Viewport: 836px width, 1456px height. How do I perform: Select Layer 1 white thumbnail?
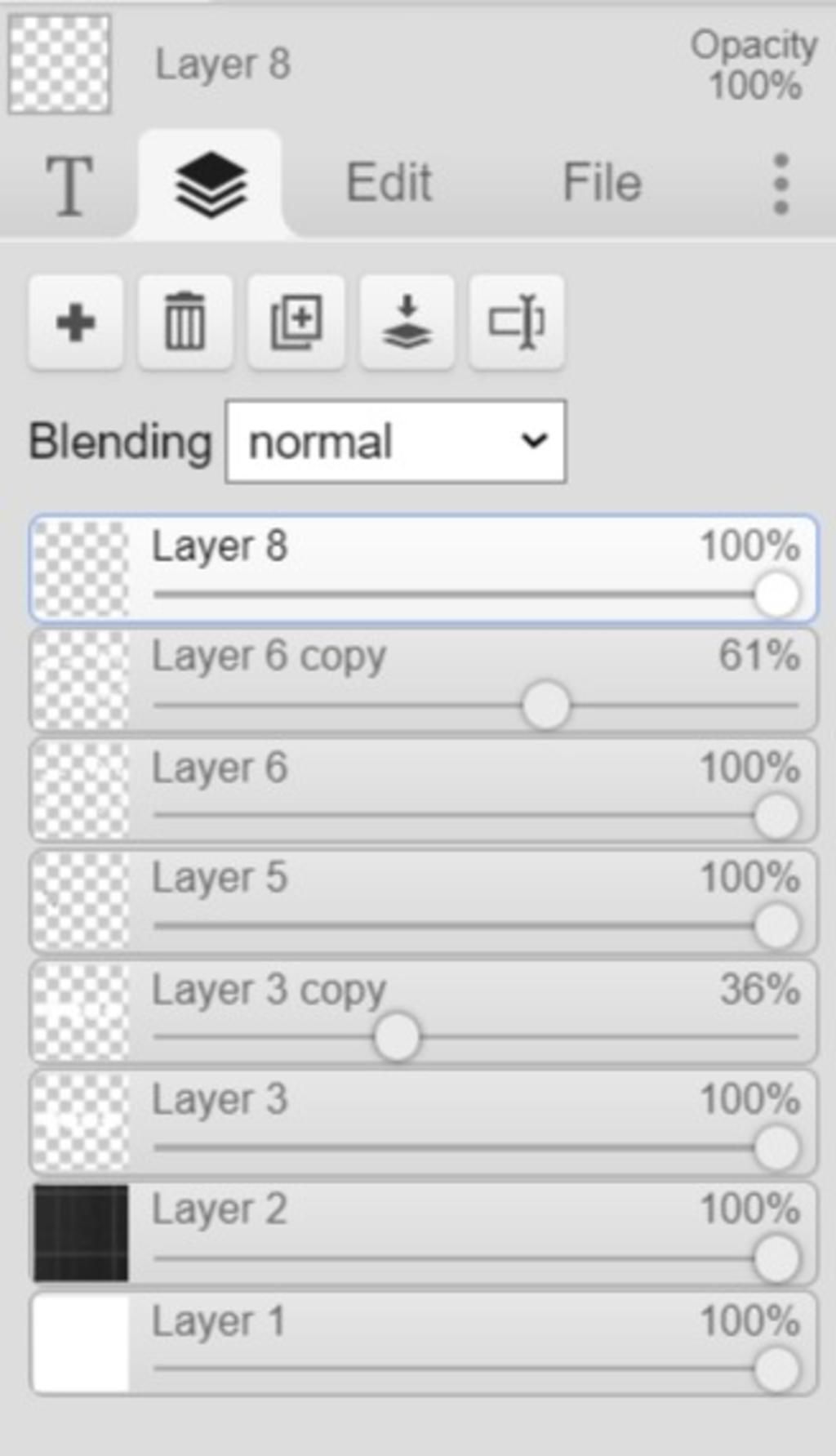tap(81, 1344)
